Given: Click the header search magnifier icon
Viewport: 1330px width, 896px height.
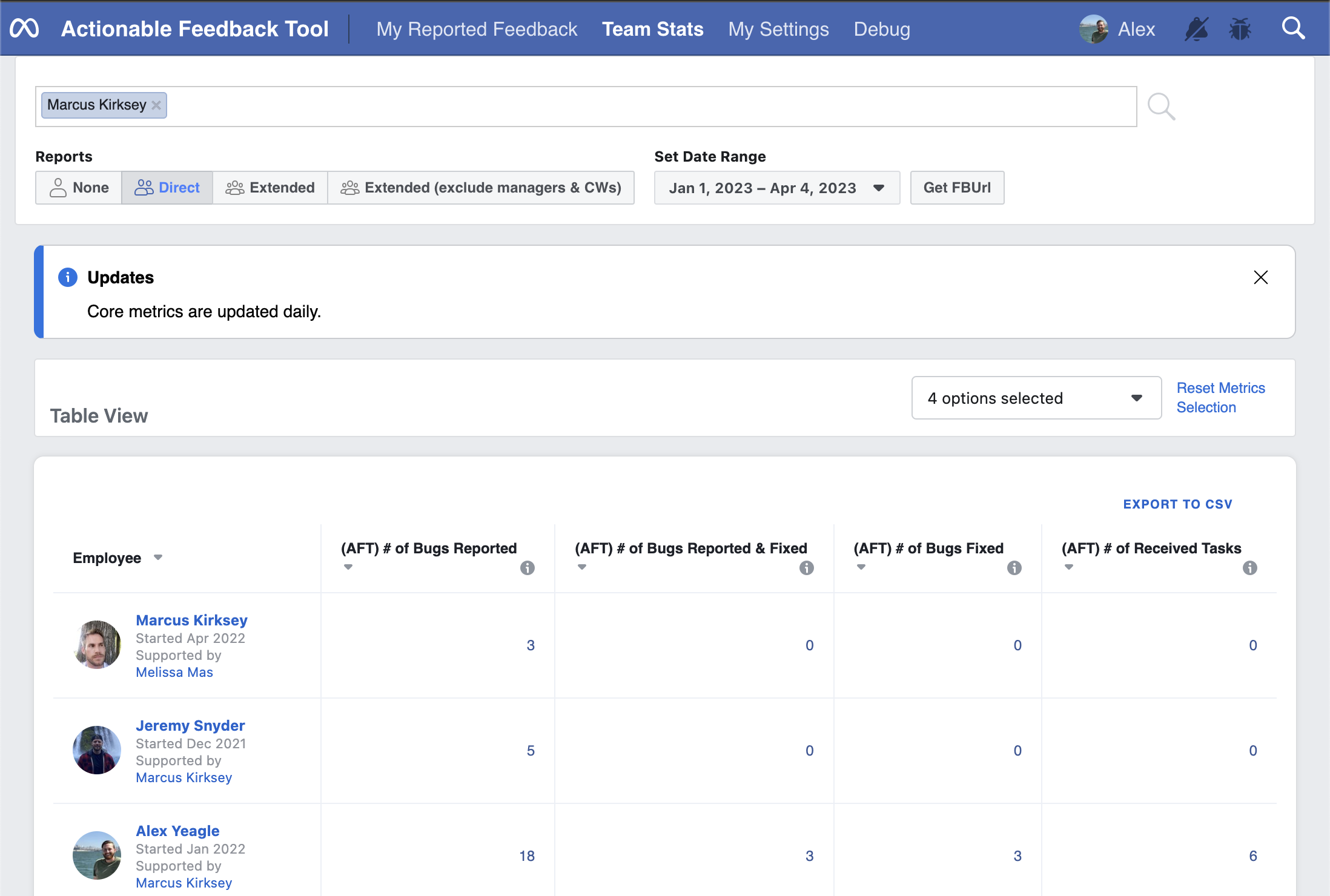Looking at the screenshot, I should click(x=1293, y=28).
